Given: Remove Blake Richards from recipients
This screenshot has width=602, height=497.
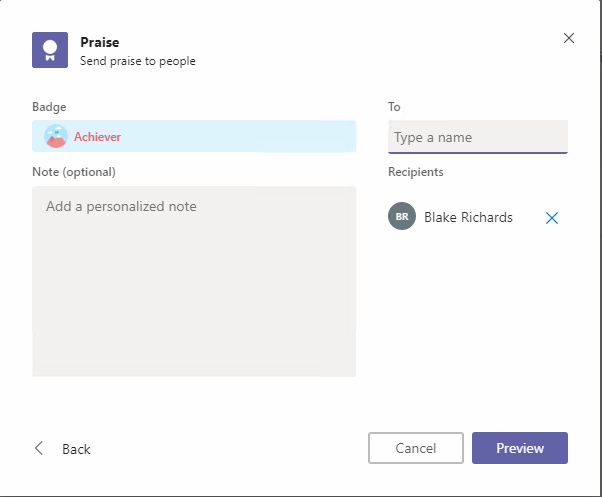Looking at the screenshot, I should pos(552,217).
